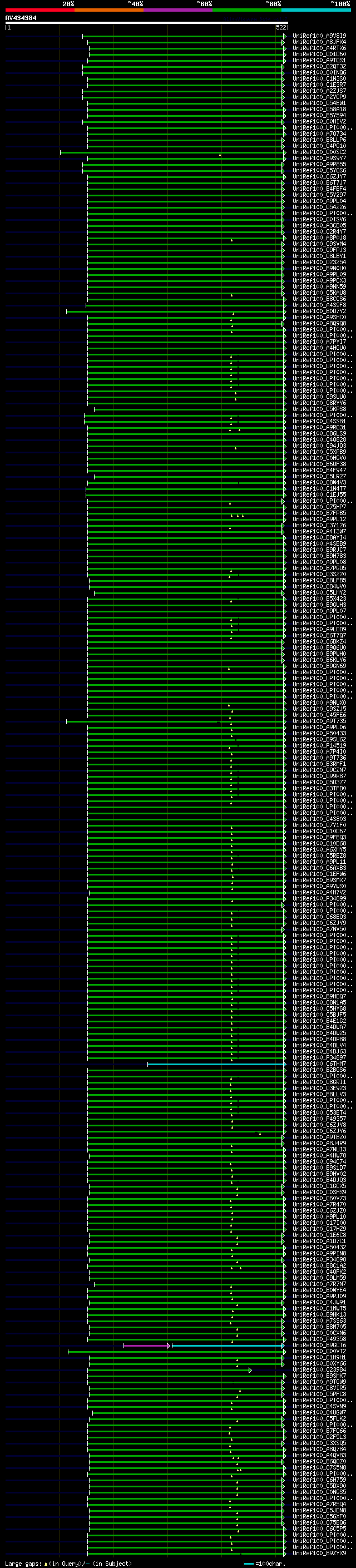Select the UniRef100_B4DP88 label
356x1568 pixels.
click(319, 1039)
